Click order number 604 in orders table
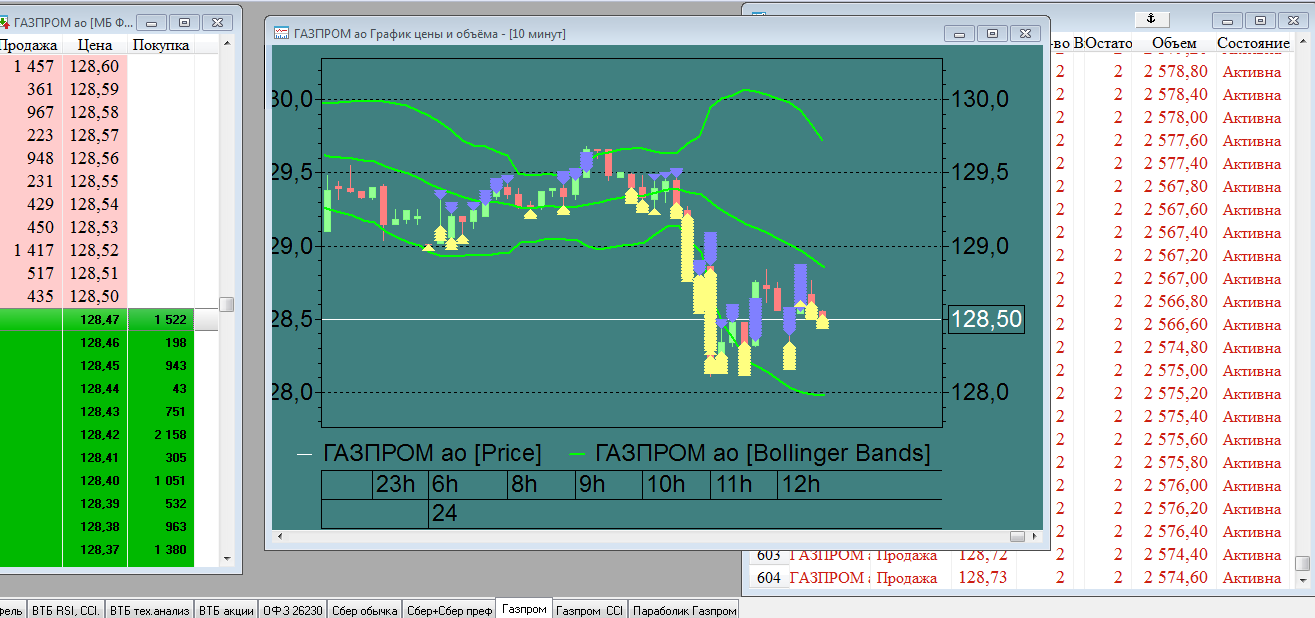The height and width of the screenshot is (618, 1315). tap(769, 578)
